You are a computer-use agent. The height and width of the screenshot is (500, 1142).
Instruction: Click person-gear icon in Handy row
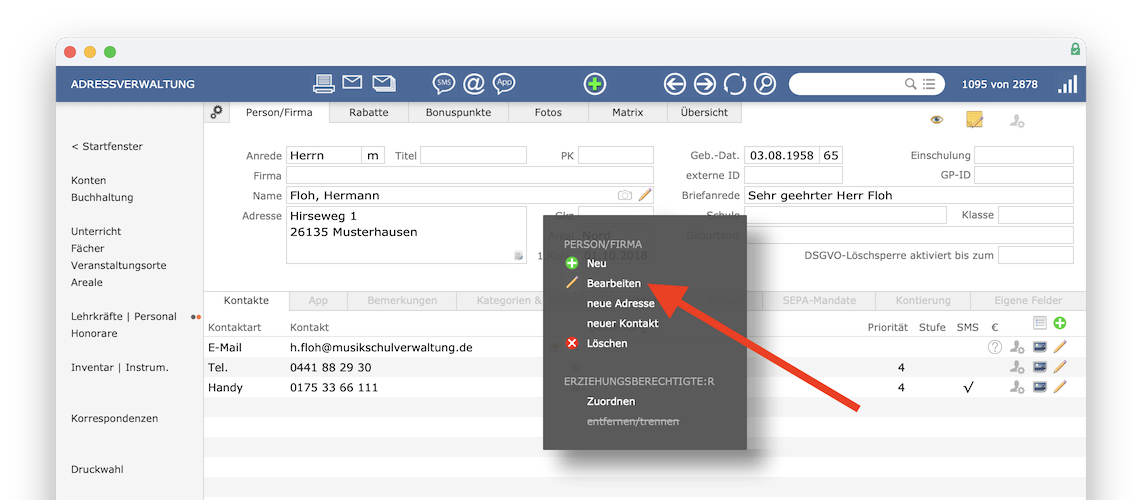click(x=1017, y=387)
